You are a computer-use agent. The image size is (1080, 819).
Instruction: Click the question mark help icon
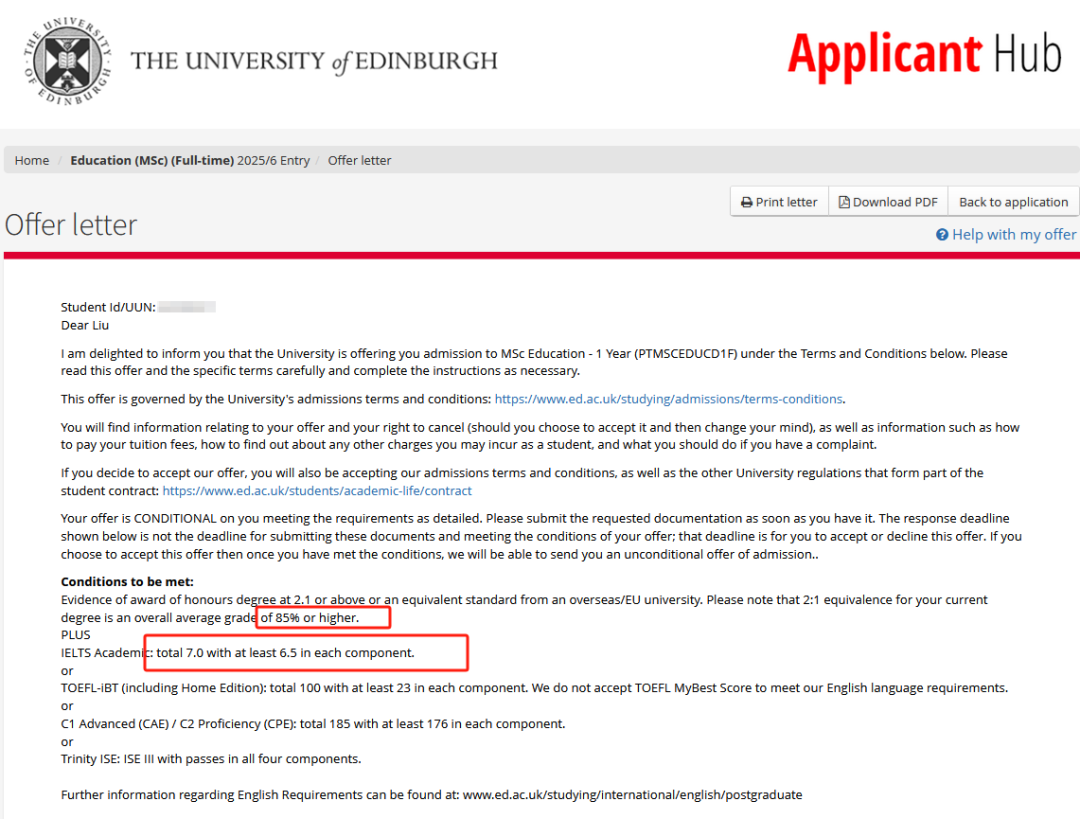pyautogui.click(x=942, y=235)
